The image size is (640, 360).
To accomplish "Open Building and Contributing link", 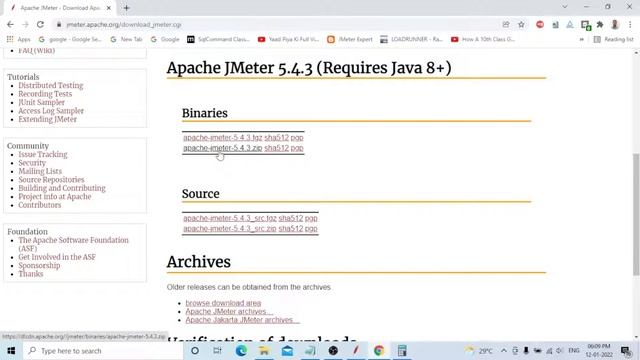I will (x=62, y=188).
